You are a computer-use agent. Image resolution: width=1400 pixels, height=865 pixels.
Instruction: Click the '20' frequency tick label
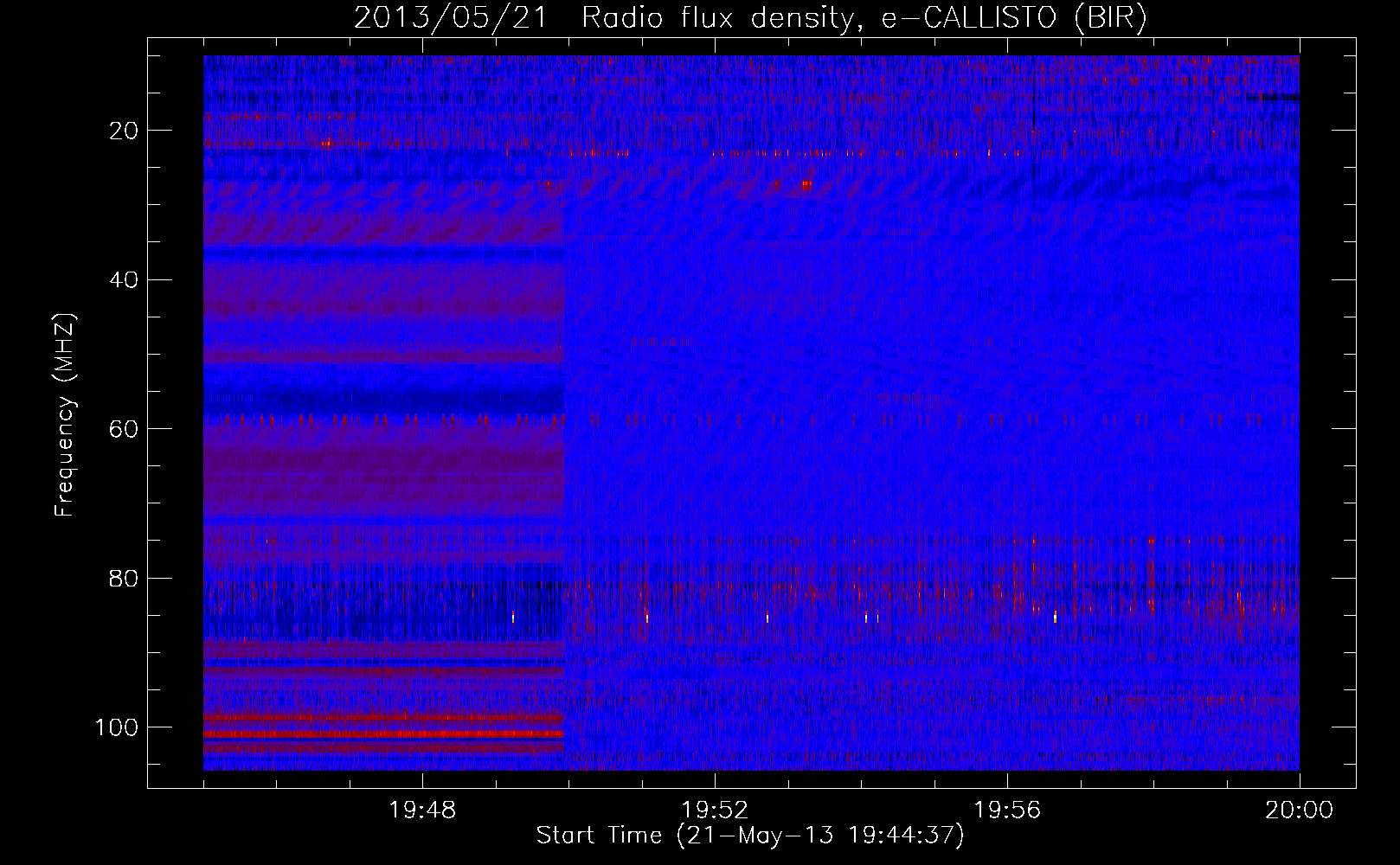125,131
